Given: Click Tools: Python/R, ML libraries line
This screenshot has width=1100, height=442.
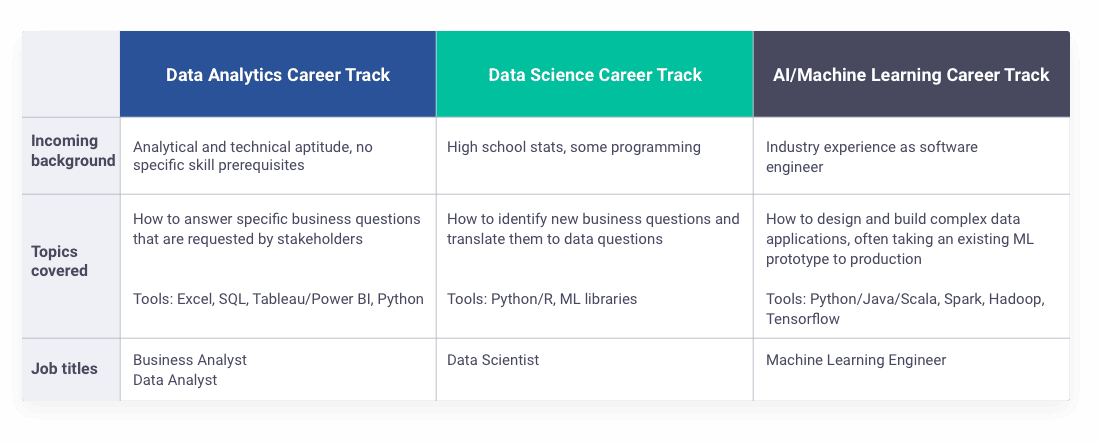Looking at the screenshot, I should 542,299.
